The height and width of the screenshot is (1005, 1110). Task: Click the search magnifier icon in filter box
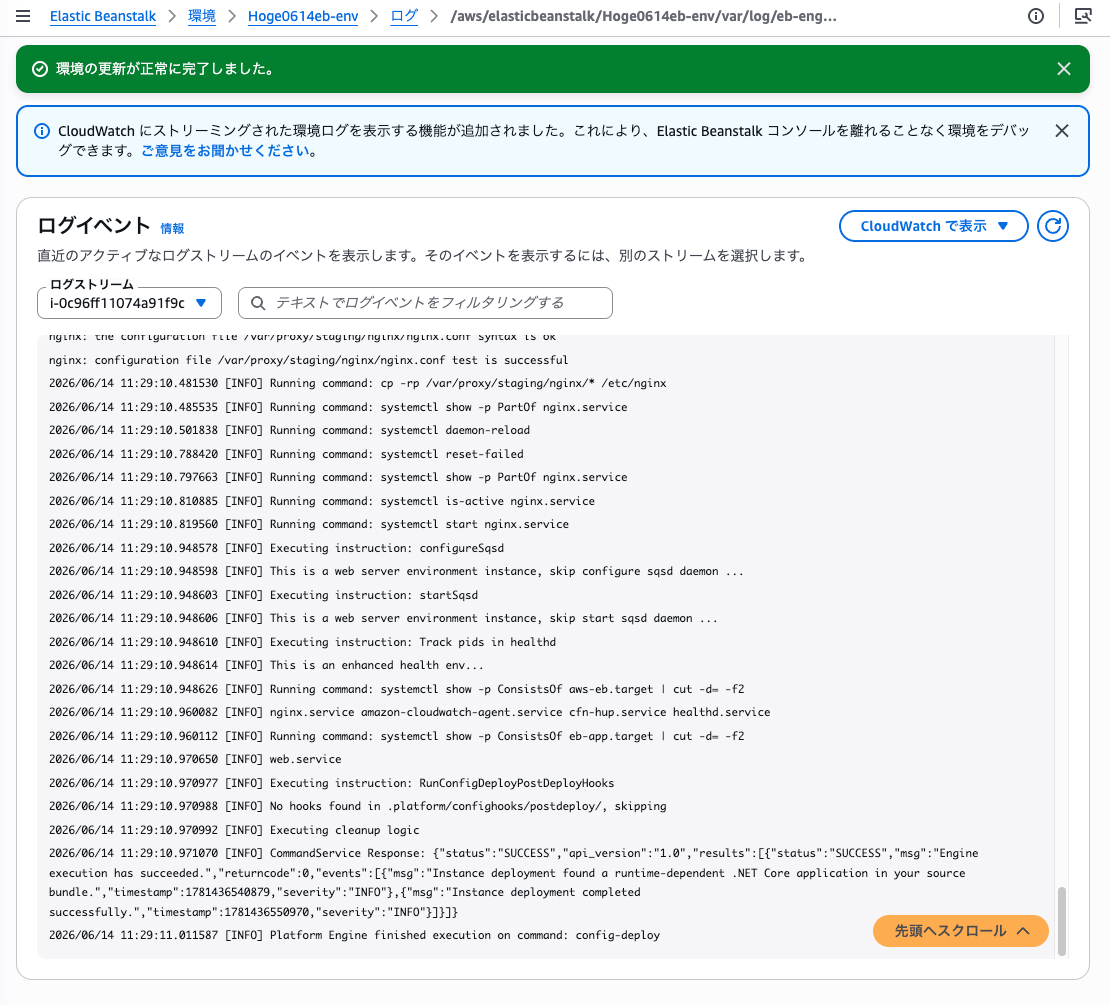(x=258, y=303)
